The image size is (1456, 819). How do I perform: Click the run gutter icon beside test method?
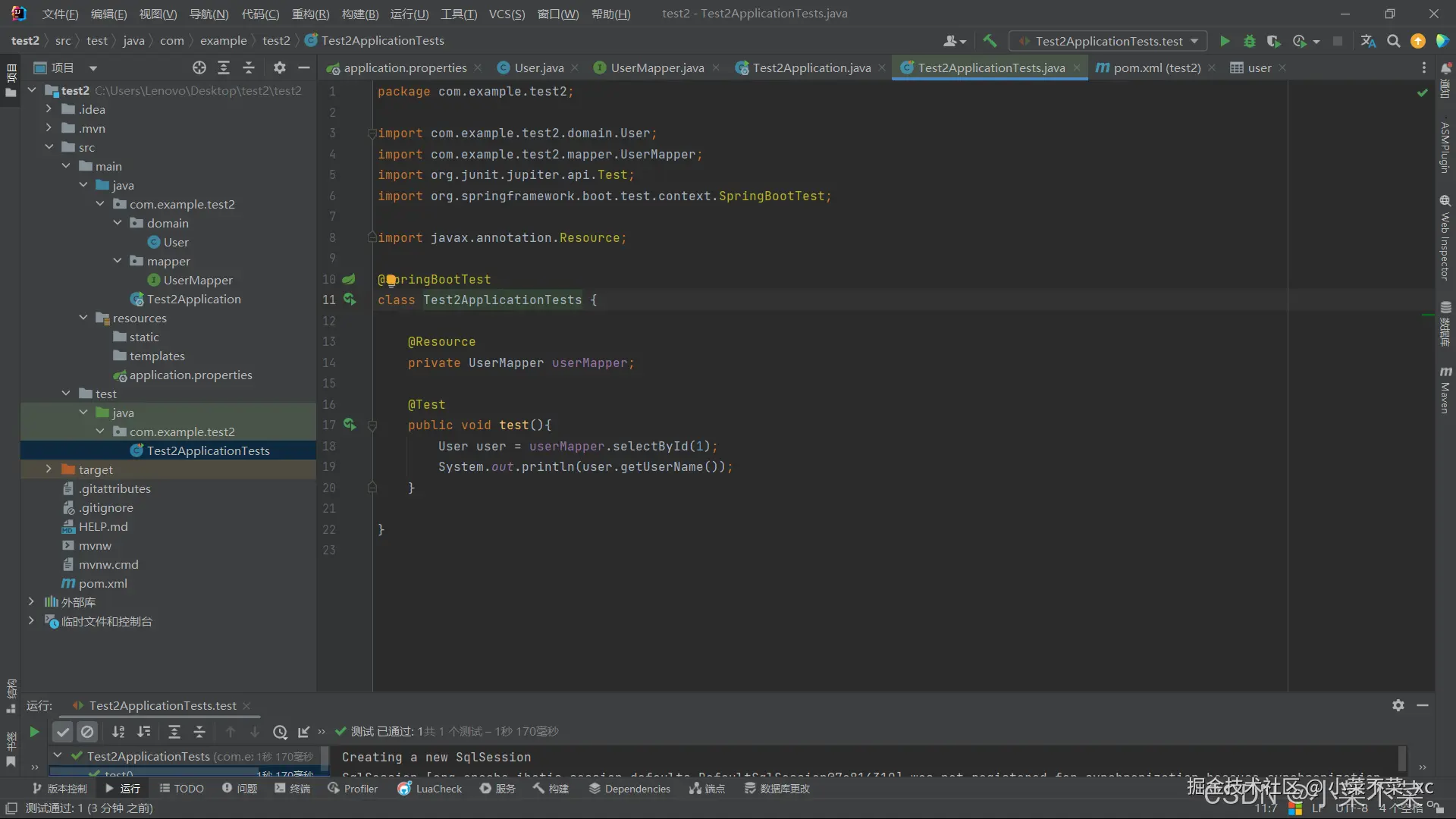349,425
